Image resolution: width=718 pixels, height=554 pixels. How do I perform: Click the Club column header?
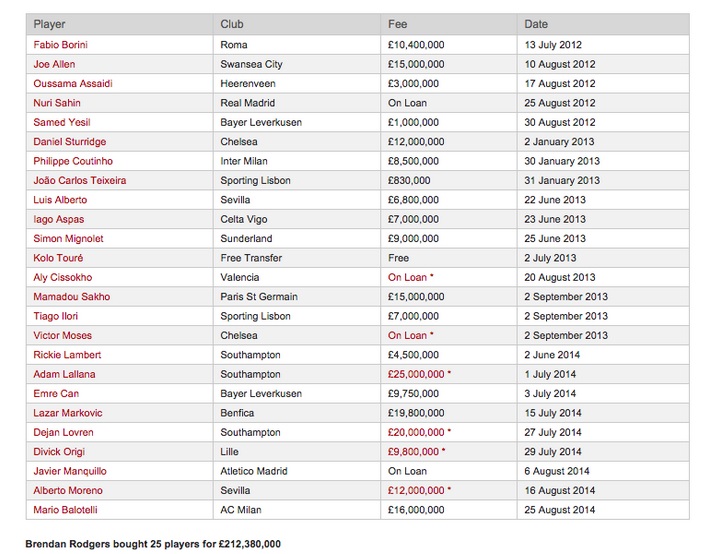pyautogui.click(x=232, y=24)
